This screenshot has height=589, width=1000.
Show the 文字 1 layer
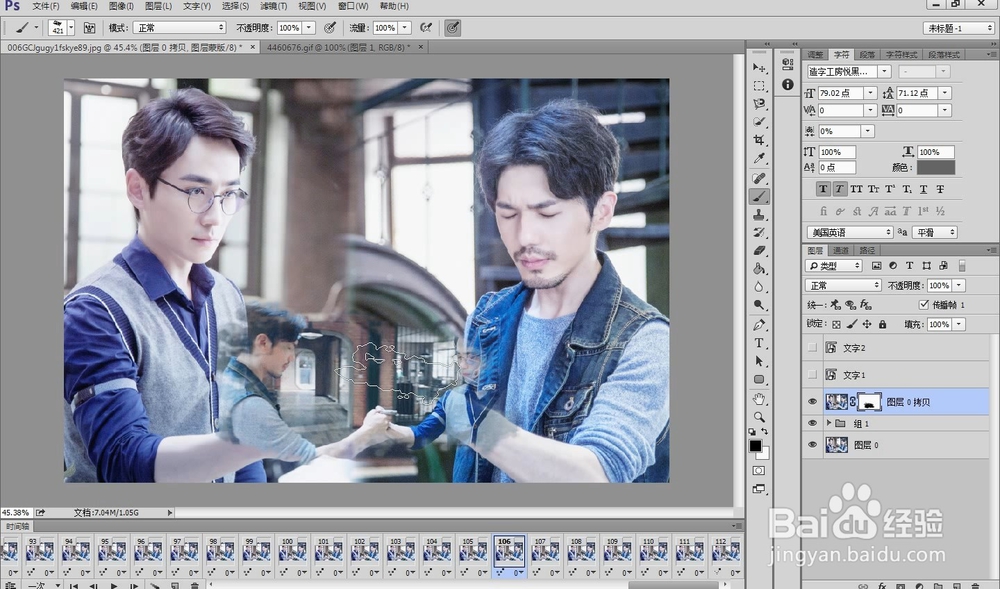coord(812,374)
